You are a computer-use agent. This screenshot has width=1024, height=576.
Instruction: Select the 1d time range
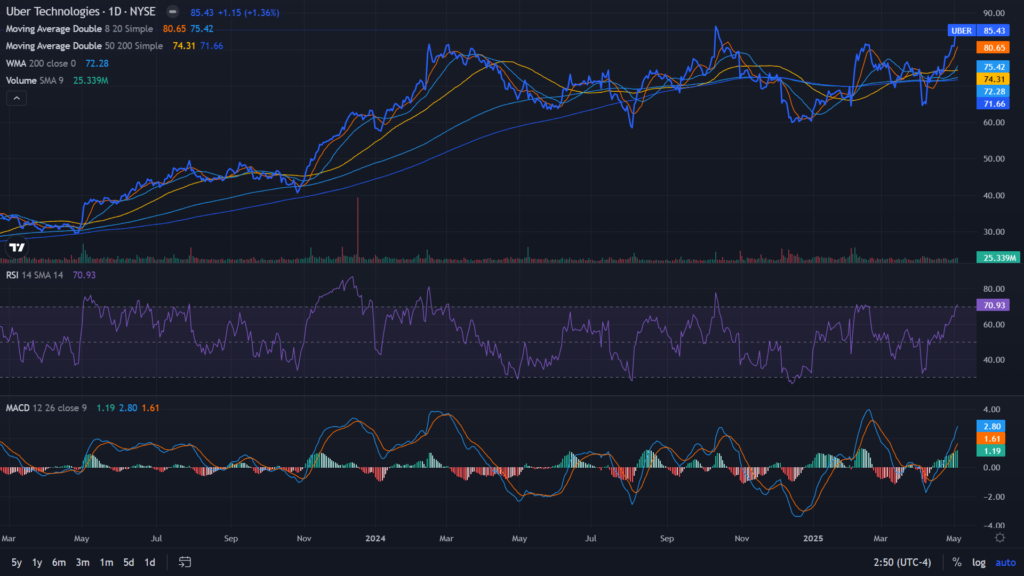click(150, 562)
